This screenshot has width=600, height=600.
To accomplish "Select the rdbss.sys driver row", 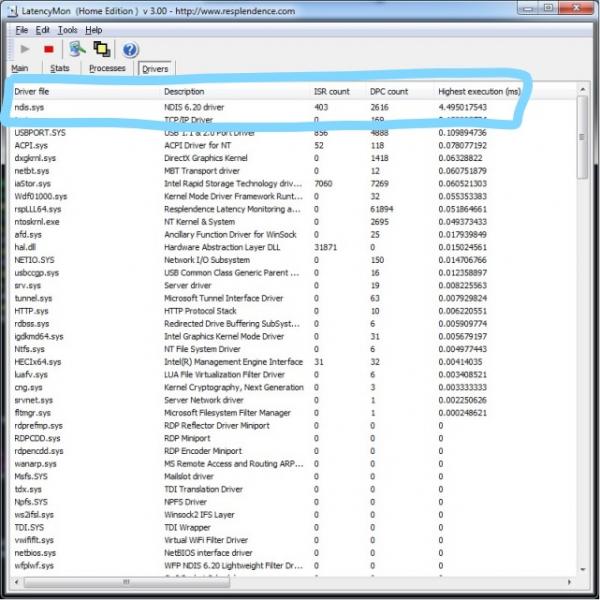I will (293, 324).
